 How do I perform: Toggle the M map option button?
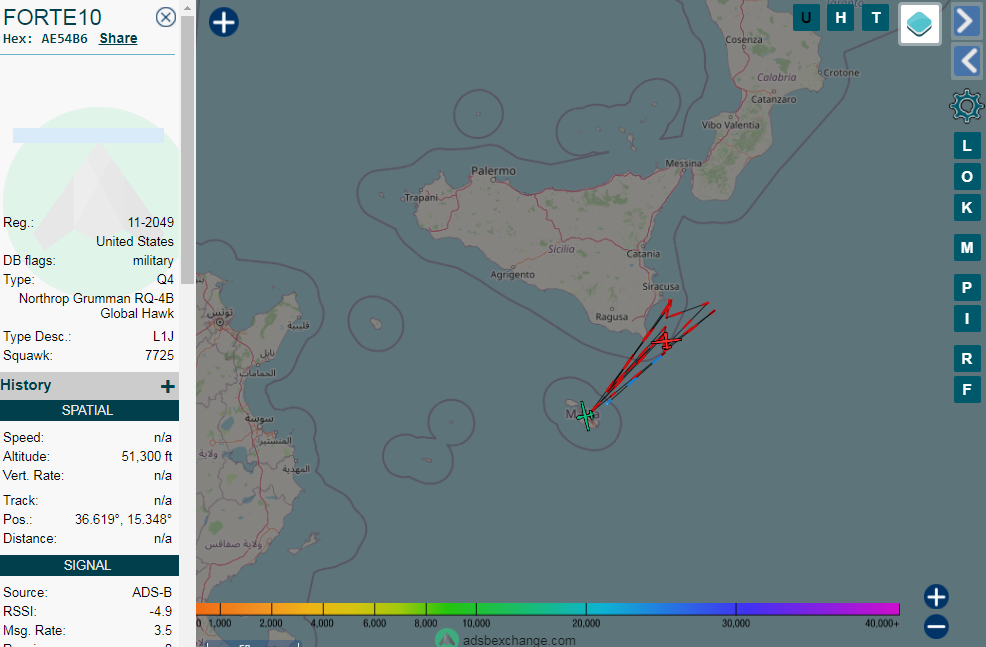(x=967, y=248)
